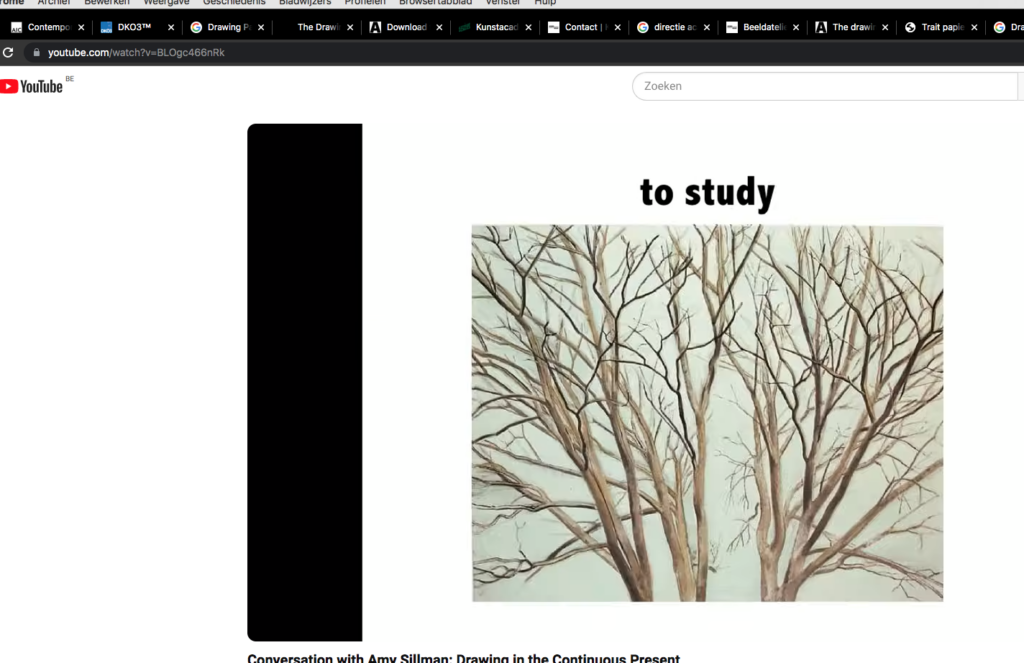Viewport: 1024px width, 663px height.
Task: Click the Contact tab favicon
Action: tap(553, 27)
